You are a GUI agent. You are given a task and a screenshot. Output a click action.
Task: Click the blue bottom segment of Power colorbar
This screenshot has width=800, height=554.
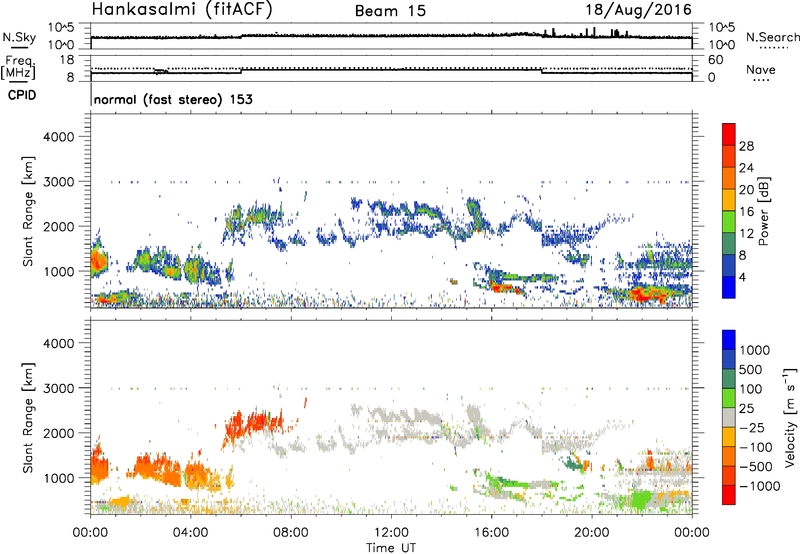coord(729,287)
